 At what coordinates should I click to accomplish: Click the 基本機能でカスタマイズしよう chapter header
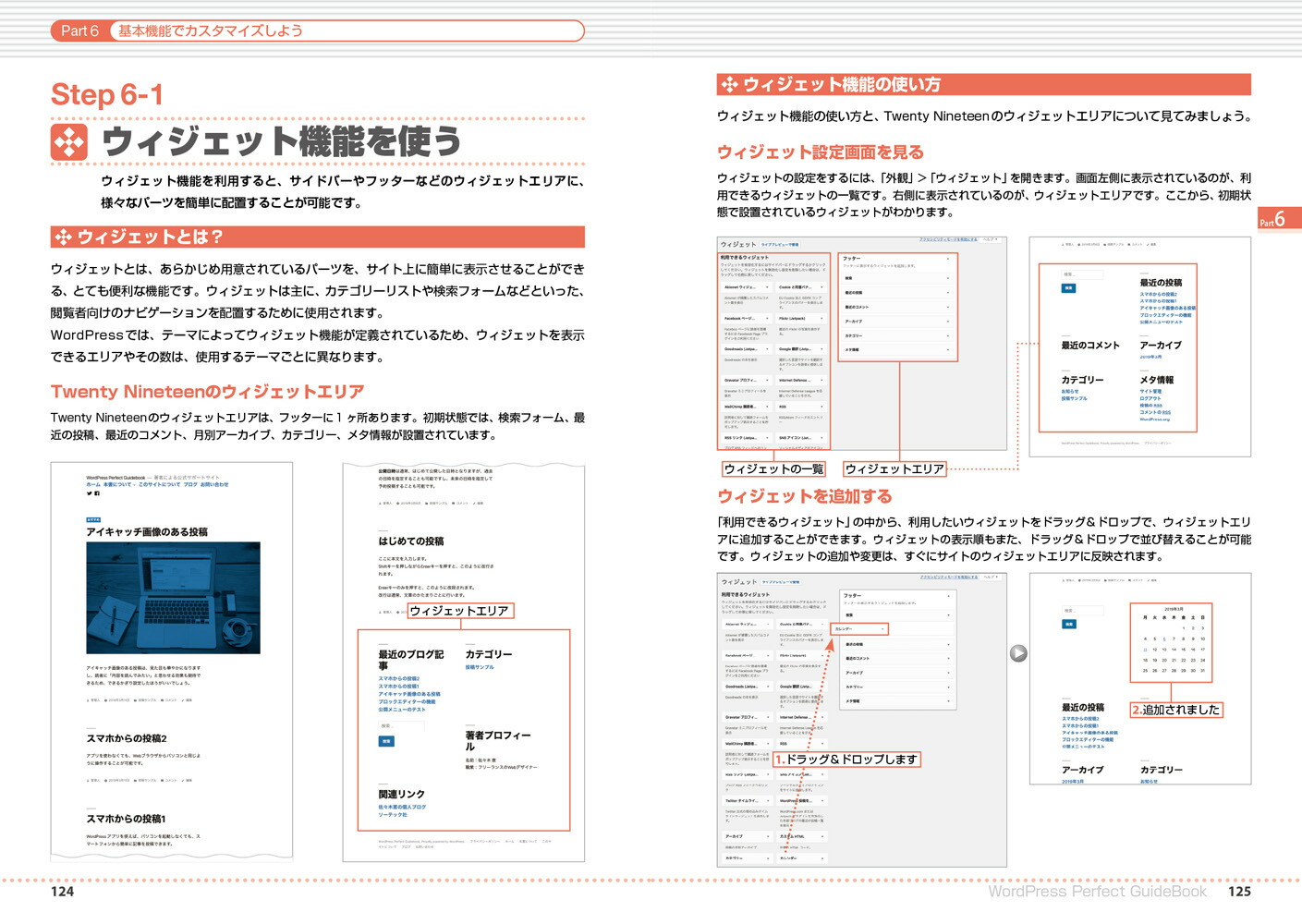[x=211, y=30]
